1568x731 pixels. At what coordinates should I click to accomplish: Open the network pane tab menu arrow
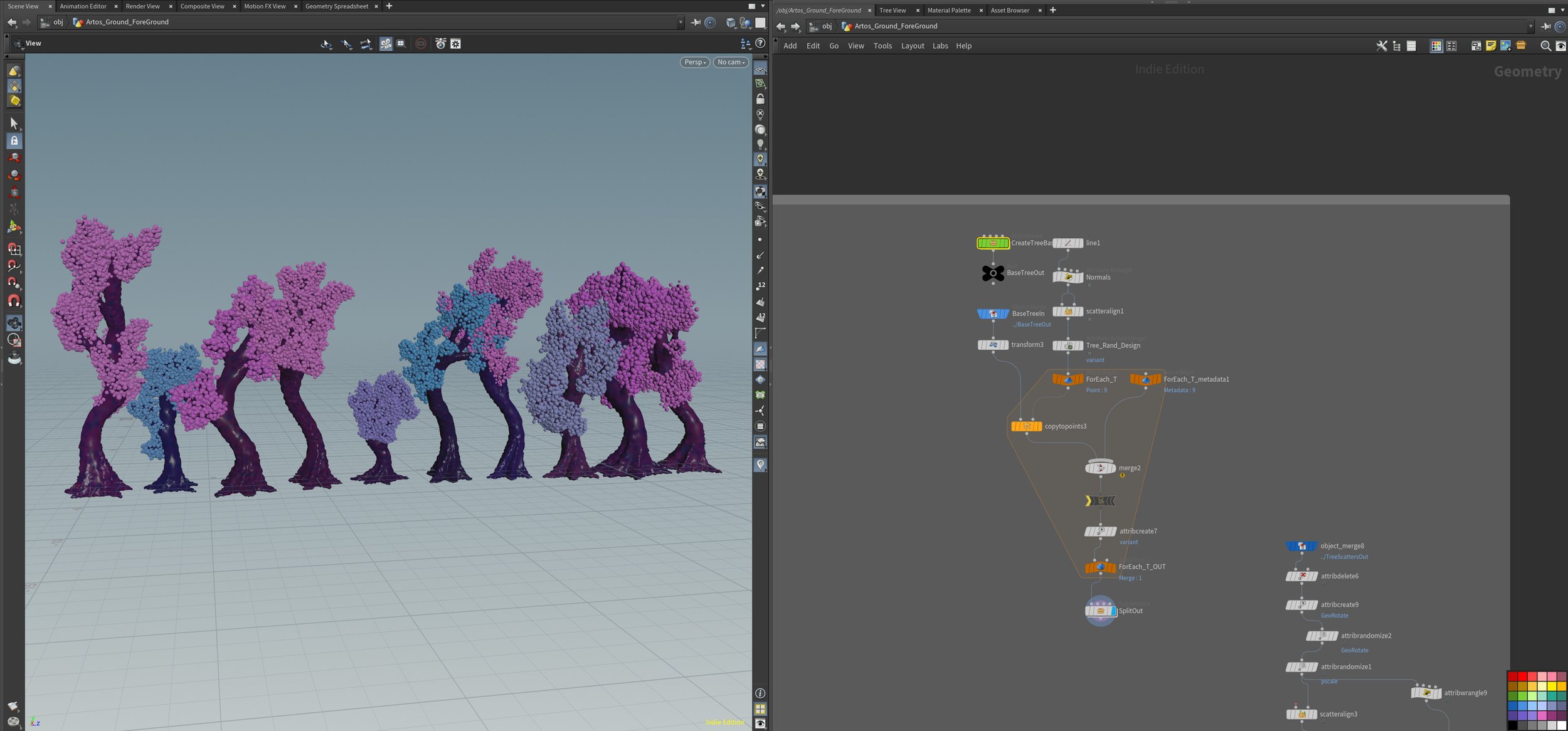1562,10
